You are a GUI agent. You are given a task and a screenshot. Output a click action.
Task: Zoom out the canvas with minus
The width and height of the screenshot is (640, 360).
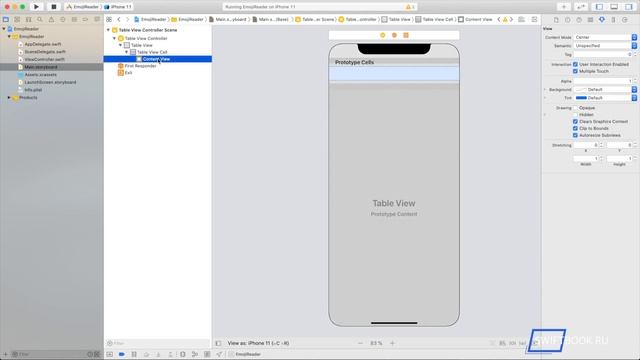tap(360, 343)
